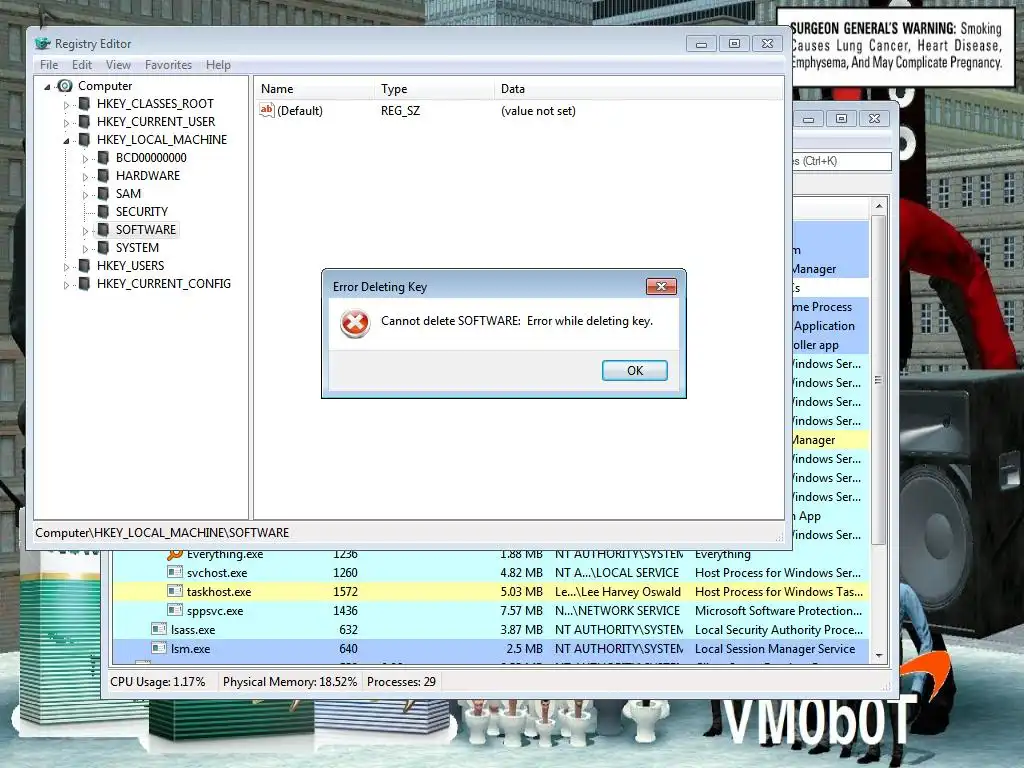Click the REG_SZ type cell
The image size is (1024, 768).
(x=400, y=110)
